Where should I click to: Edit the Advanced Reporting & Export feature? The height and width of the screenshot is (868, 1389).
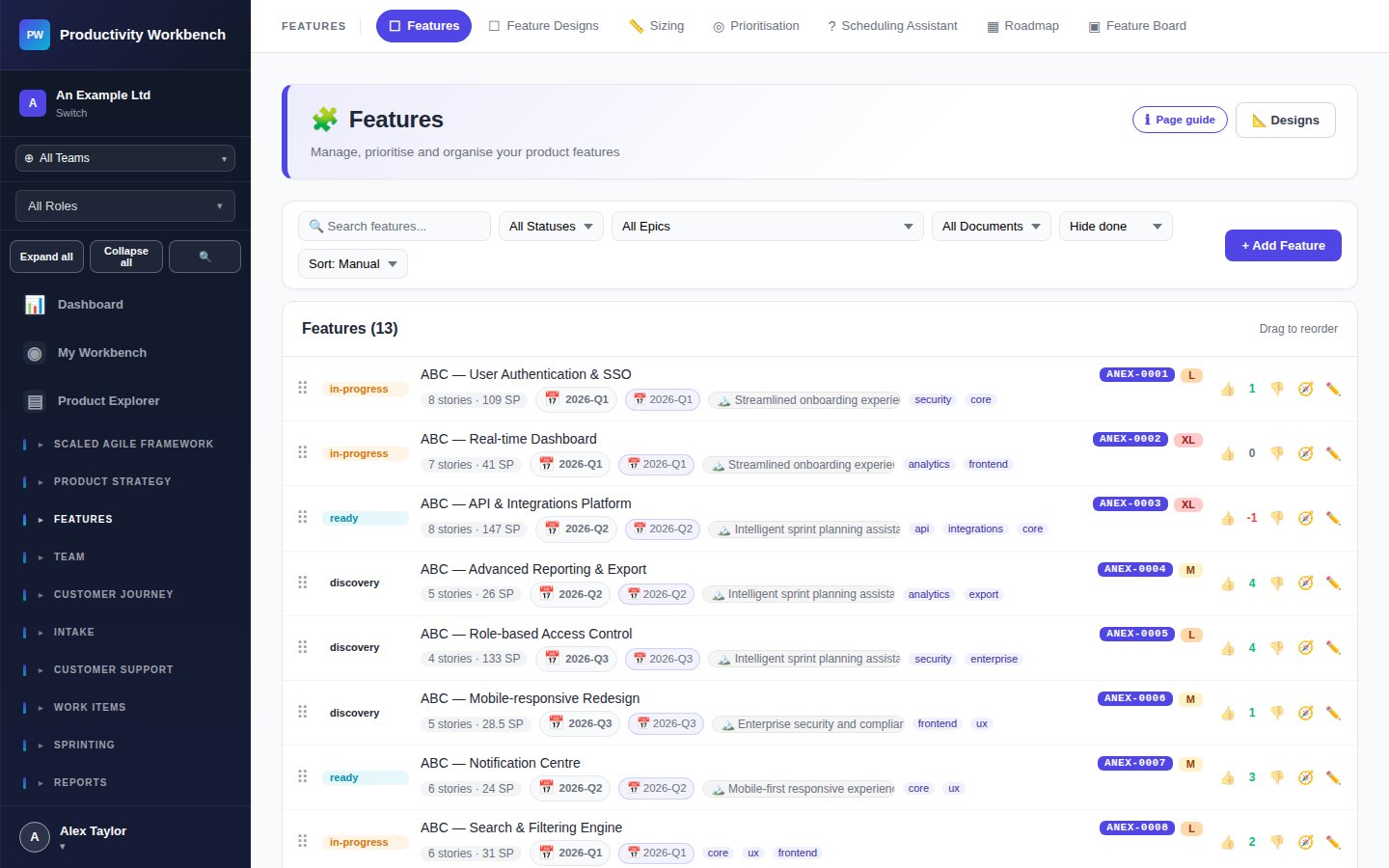tap(1333, 583)
